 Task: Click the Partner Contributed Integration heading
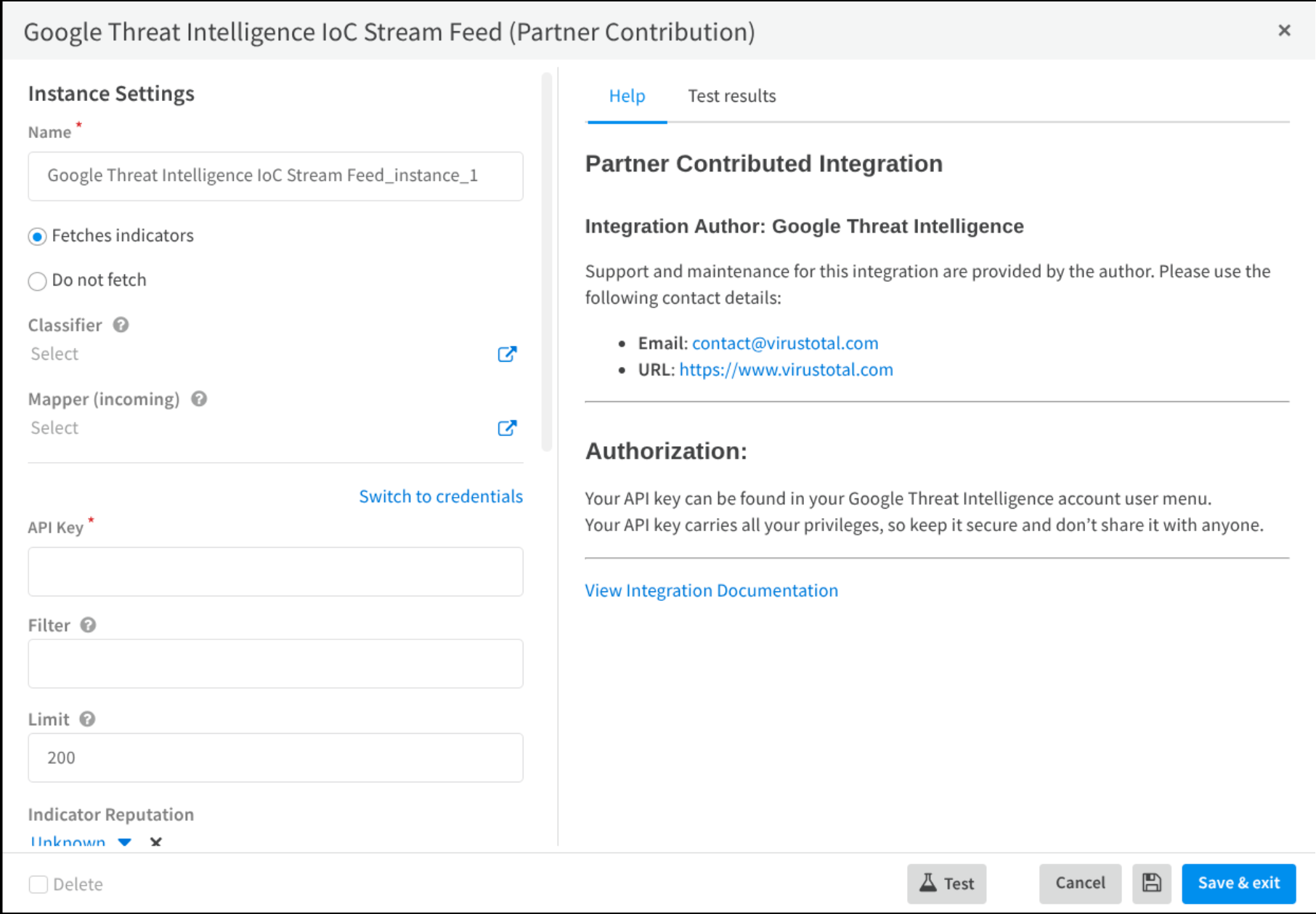point(763,163)
